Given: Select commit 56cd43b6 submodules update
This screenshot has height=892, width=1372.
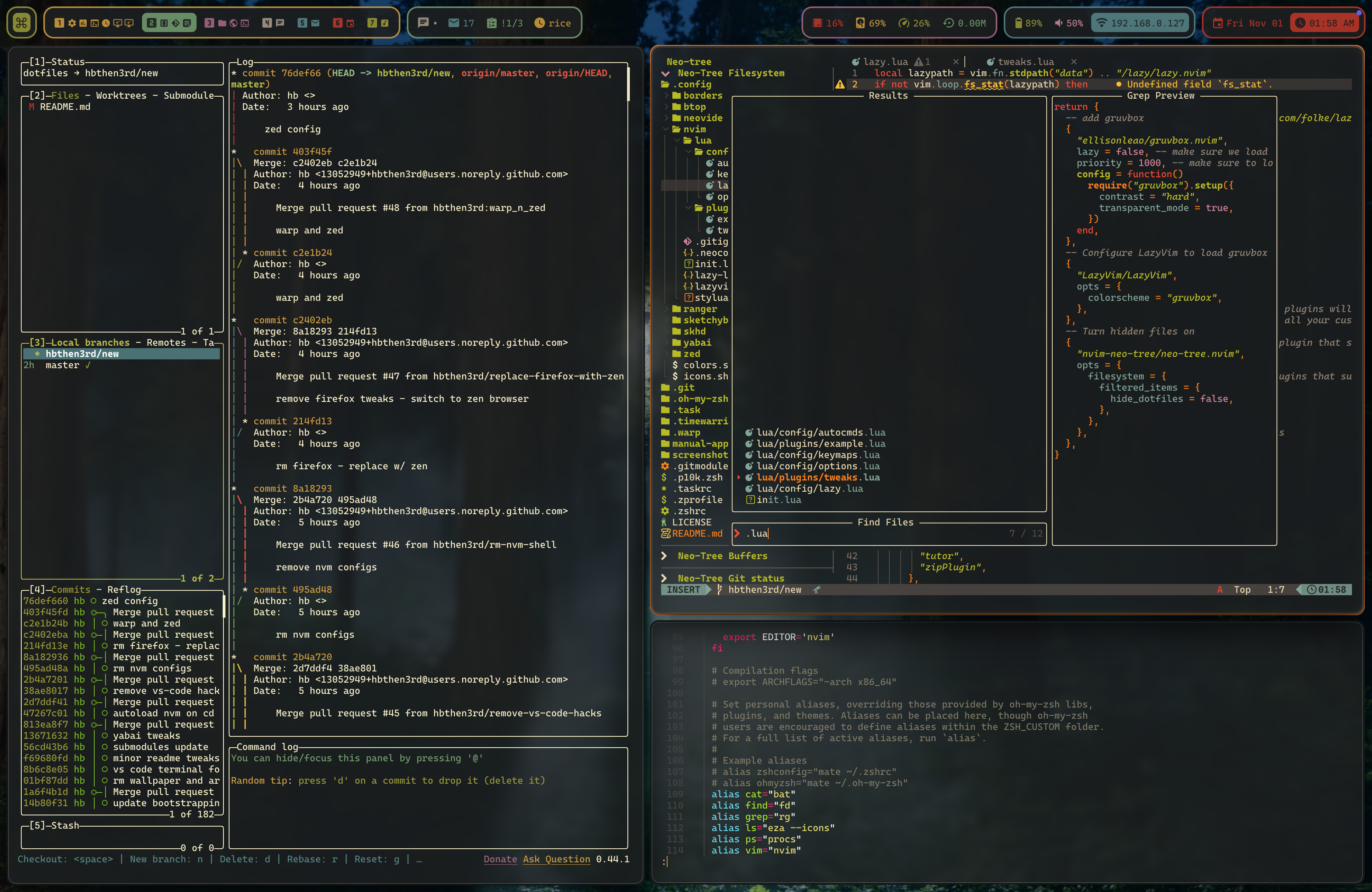Looking at the screenshot, I should coord(122,747).
